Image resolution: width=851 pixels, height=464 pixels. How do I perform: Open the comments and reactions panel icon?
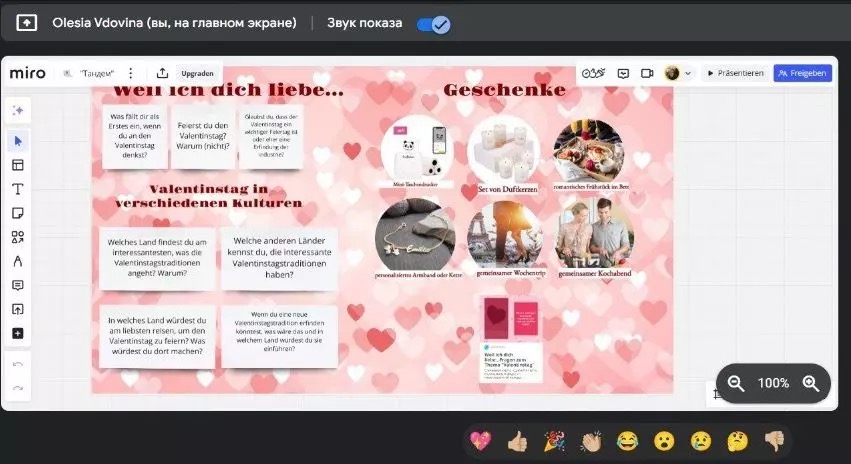[x=623, y=73]
